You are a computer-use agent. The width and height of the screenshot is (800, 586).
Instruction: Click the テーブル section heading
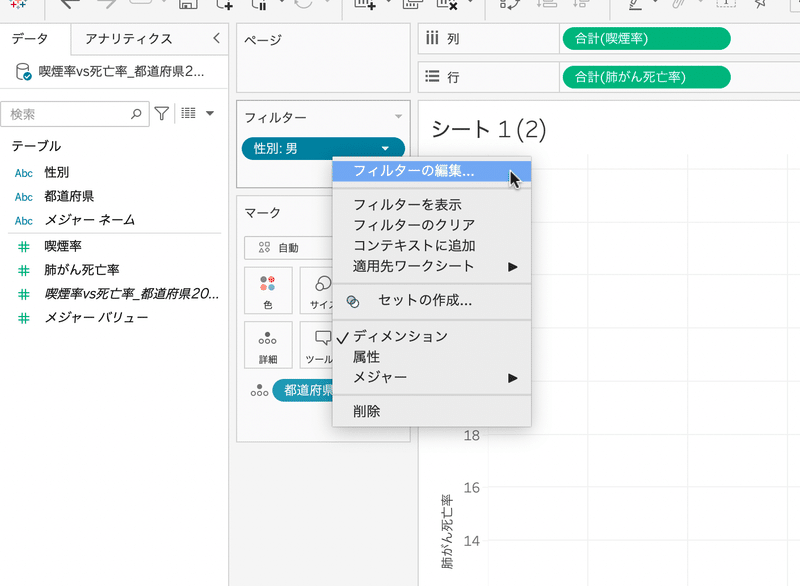(36, 146)
